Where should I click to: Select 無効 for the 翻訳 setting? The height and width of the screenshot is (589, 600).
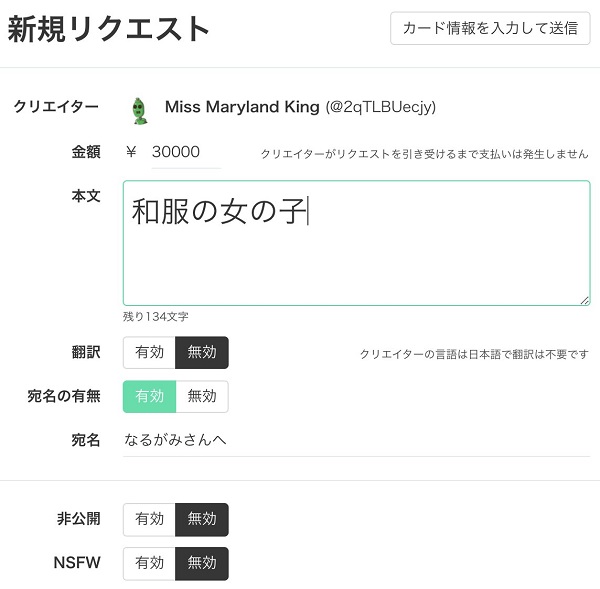click(202, 352)
